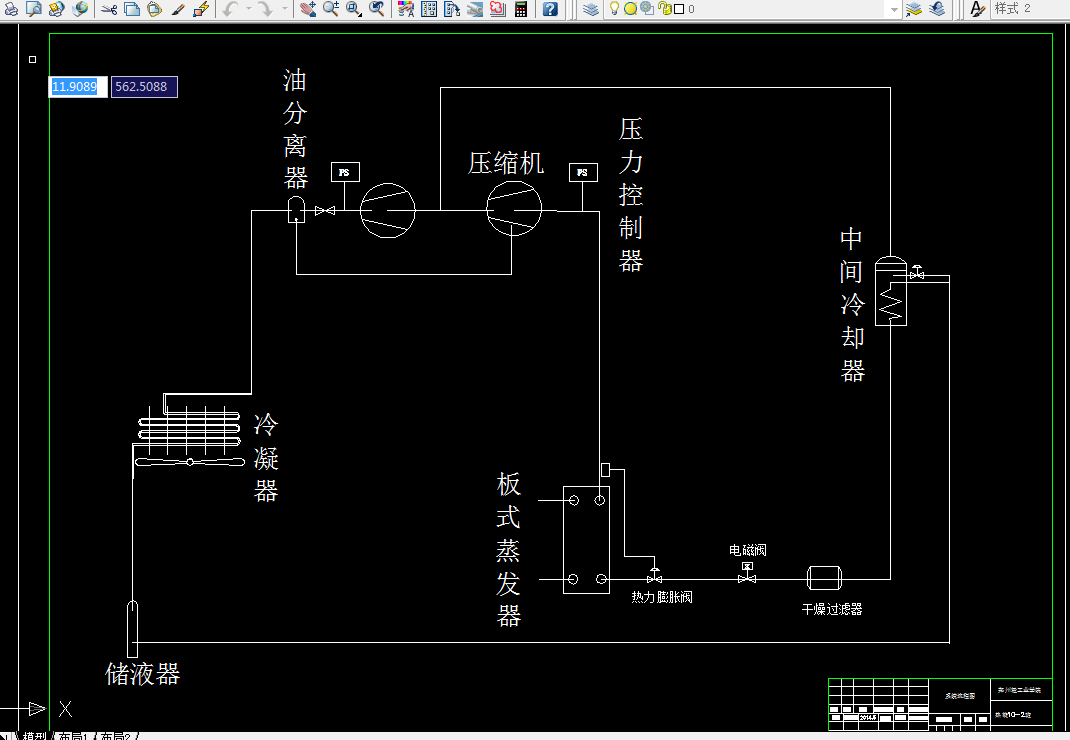Open the text style combo box 样式 2
This screenshot has width=1070, height=740.
click(x=1028, y=9)
